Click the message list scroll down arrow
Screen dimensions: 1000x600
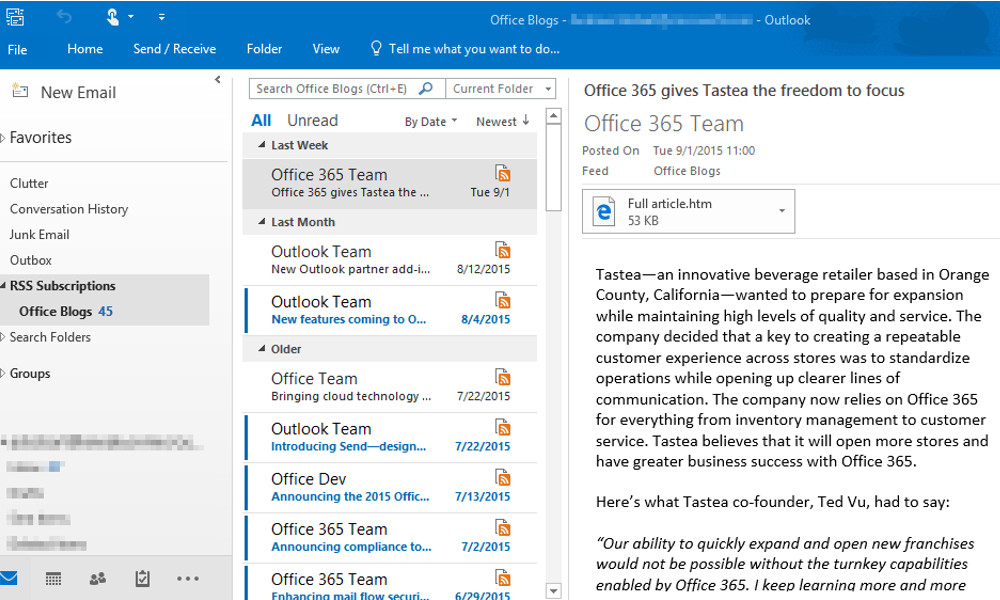[554, 591]
